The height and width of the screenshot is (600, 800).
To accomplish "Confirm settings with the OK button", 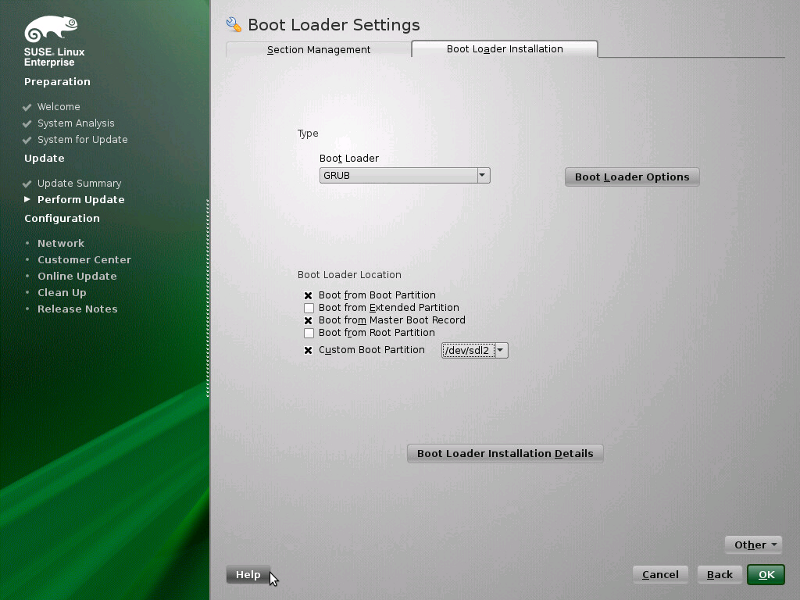I will pos(766,575).
